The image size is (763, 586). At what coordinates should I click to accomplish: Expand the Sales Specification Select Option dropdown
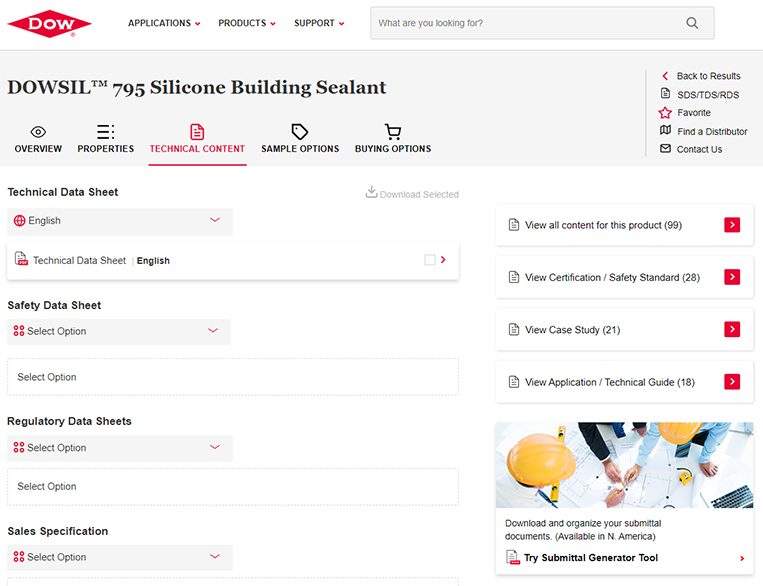coord(120,557)
